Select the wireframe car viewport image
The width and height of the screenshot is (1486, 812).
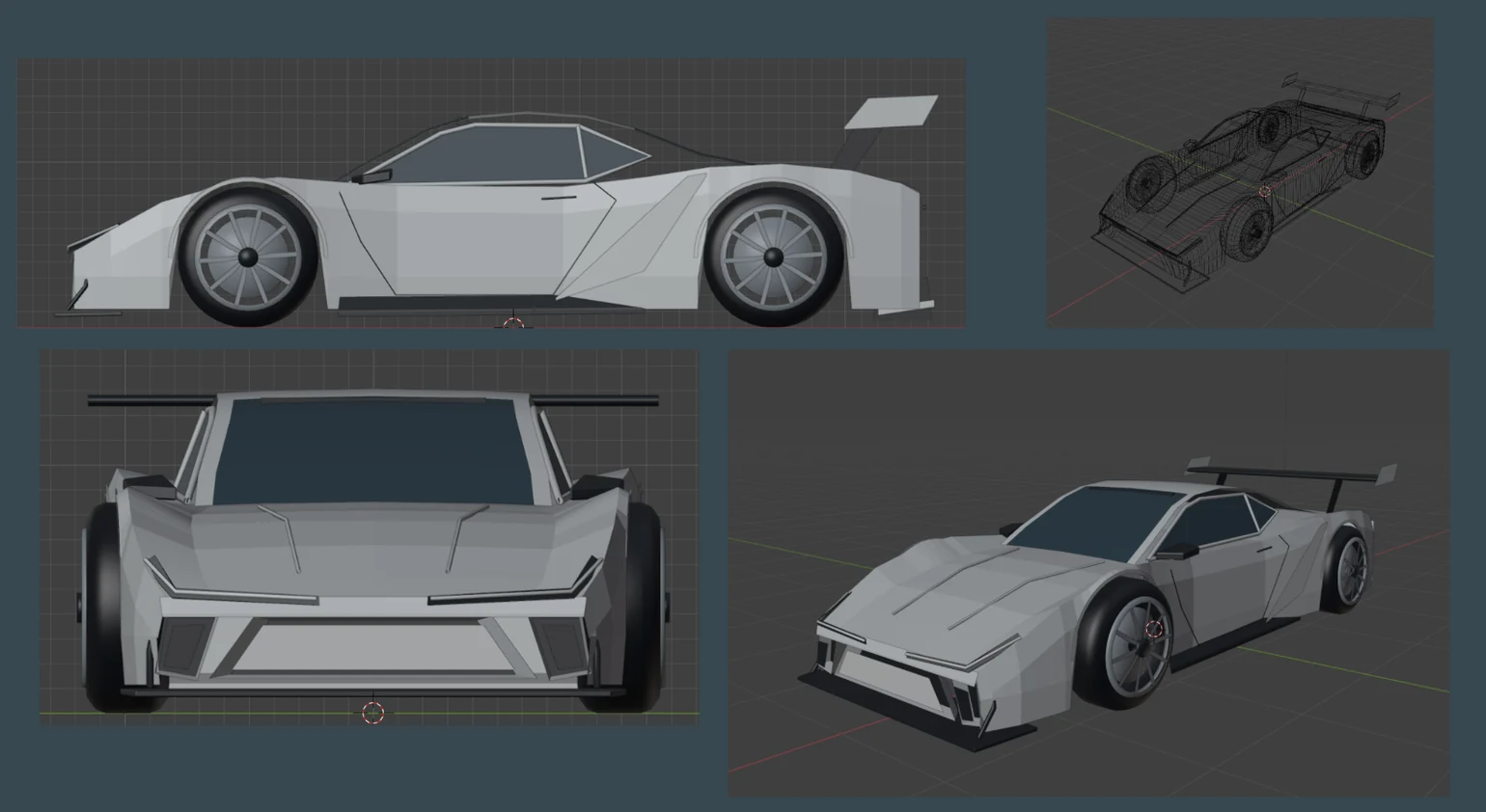pos(1240,173)
